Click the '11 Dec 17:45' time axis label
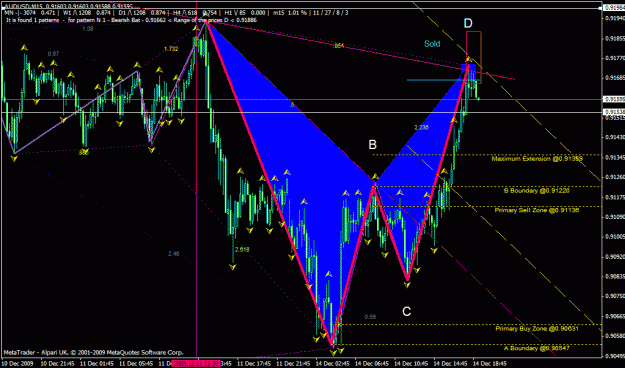The image size is (625, 368). coord(254,364)
